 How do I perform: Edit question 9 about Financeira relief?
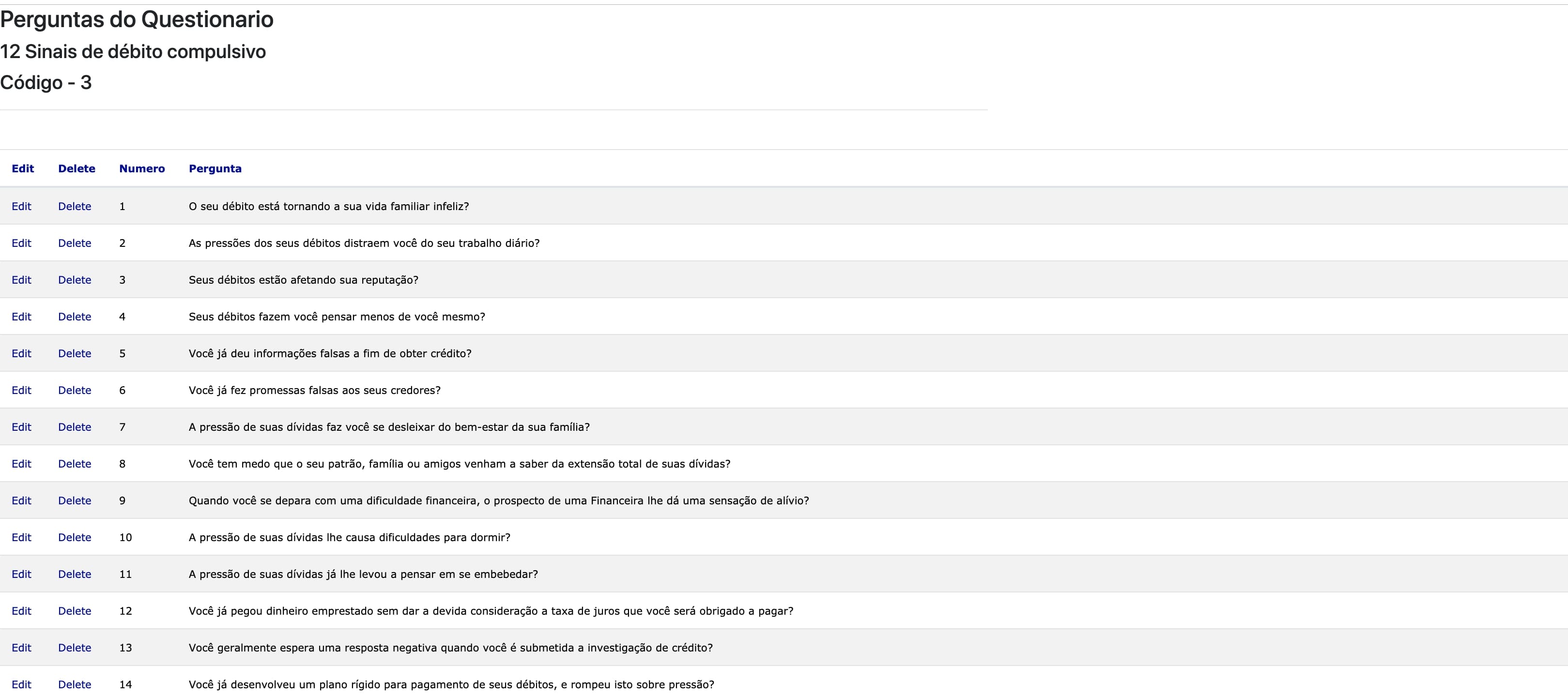[21, 501]
